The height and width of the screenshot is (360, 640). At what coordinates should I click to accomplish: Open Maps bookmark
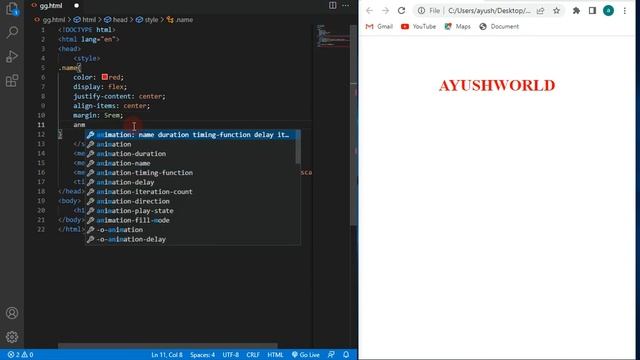[x=458, y=27]
